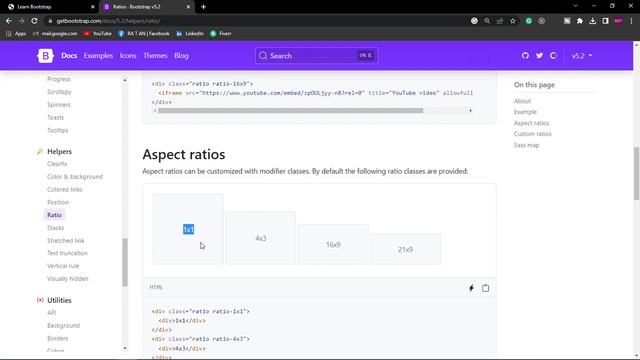Go to Tooltips in sidebar
Viewport: 640px width, 360px height.
[58, 130]
